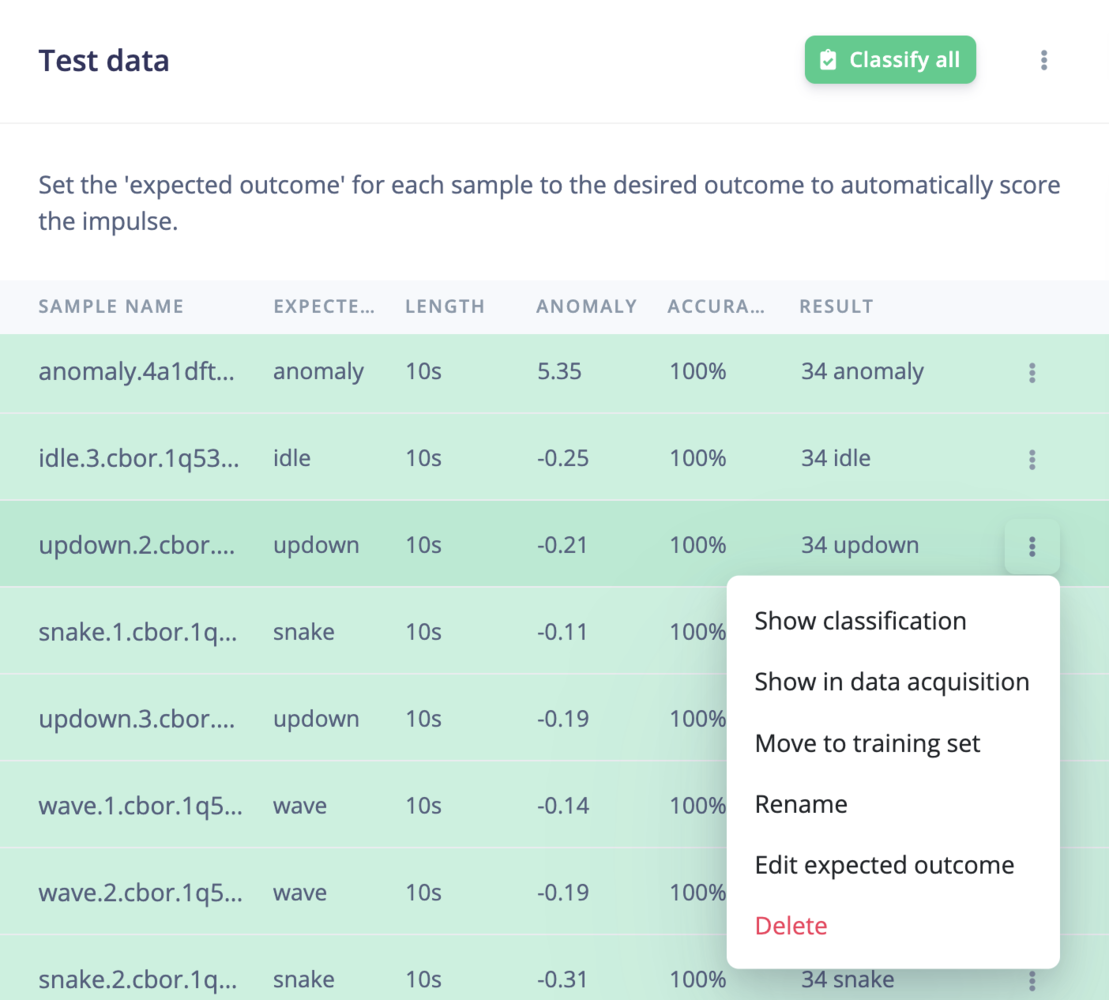Click the Sample Name column header
The height and width of the screenshot is (1000, 1109).
click(111, 307)
